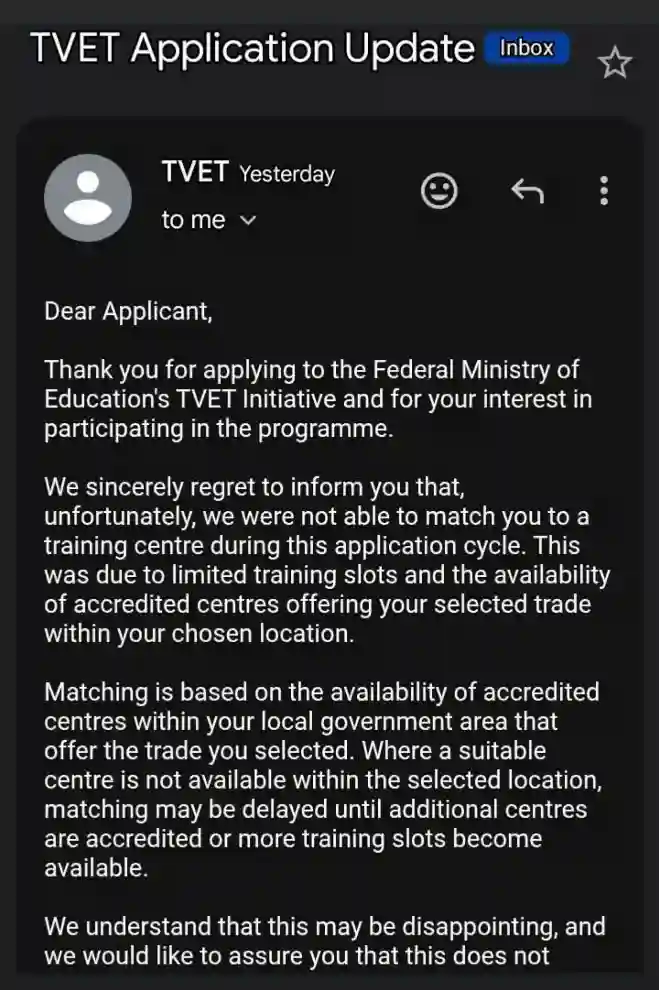Tap the TVET sender name

pos(195,172)
